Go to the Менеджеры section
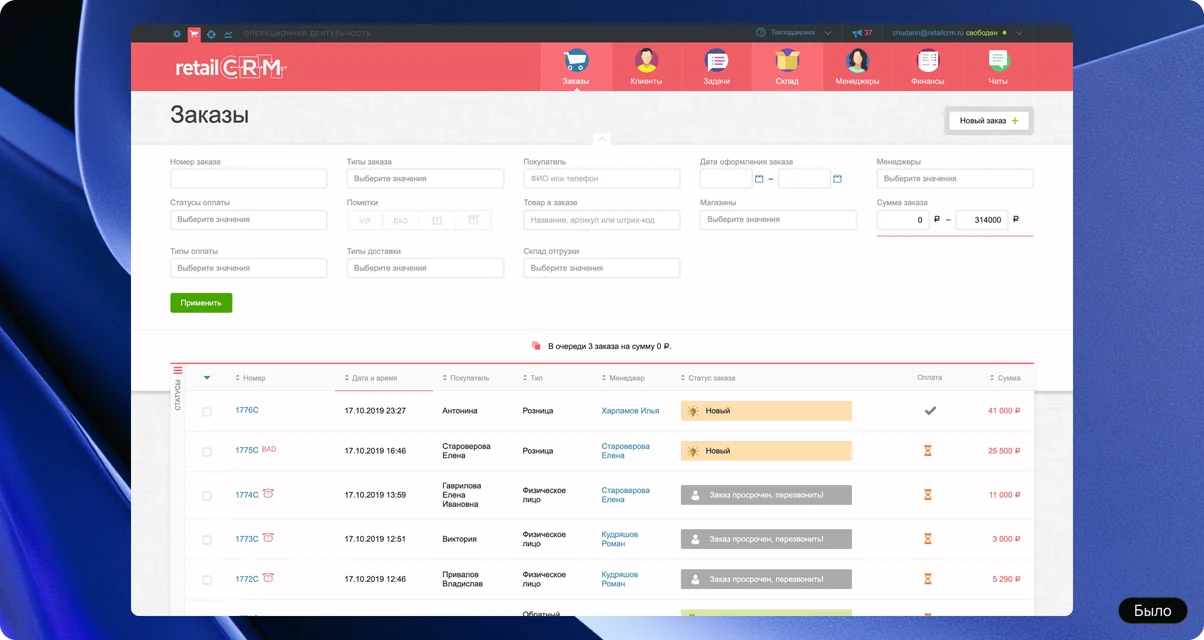 pyautogui.click(x=857, y=67)
